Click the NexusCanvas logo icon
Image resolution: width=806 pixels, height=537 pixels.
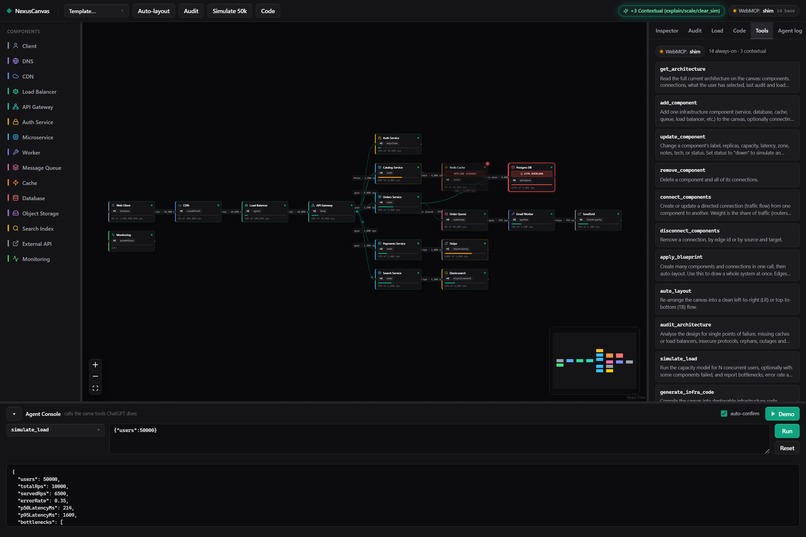pyautogui.click(x=9, y=11)
